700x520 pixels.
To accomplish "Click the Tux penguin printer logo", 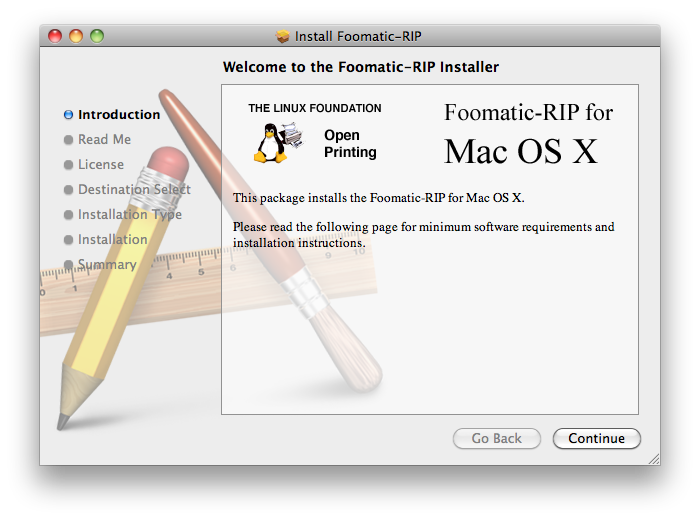I will (279, 142).
